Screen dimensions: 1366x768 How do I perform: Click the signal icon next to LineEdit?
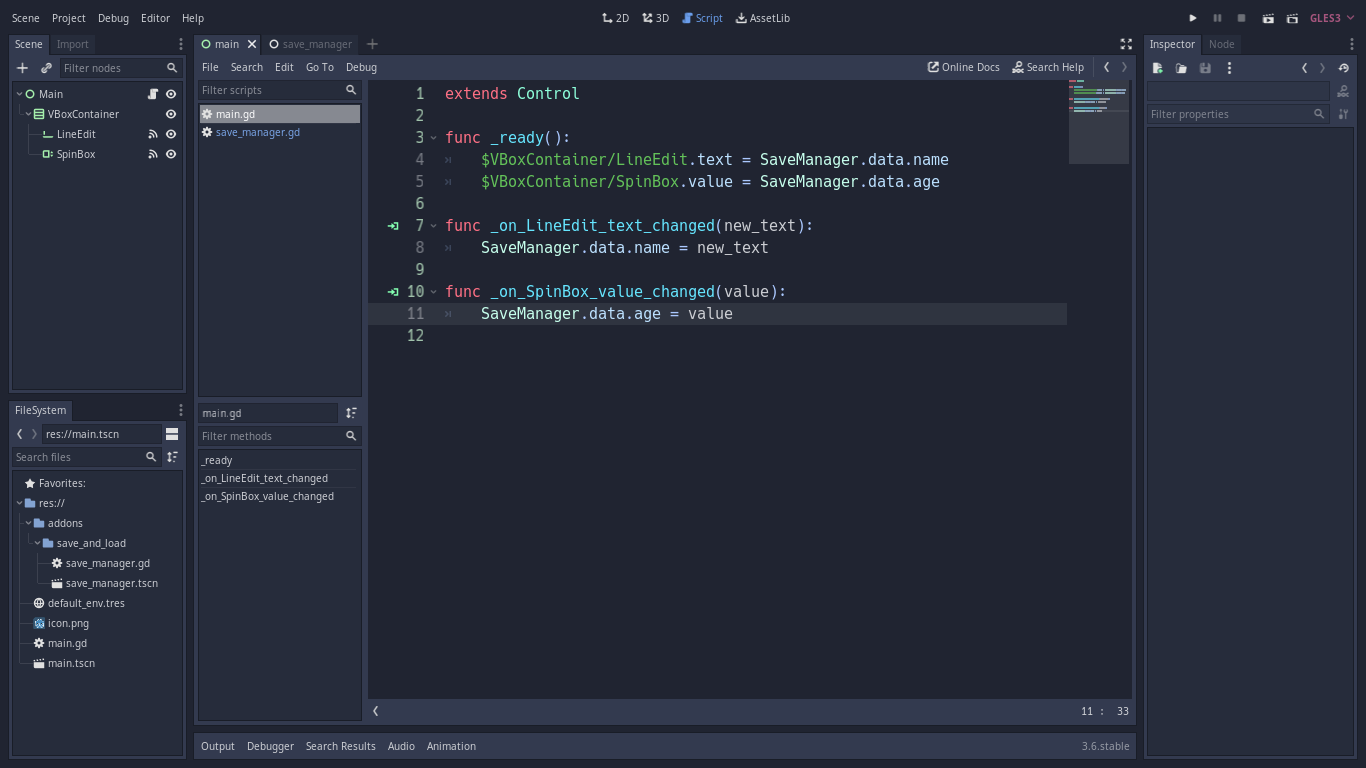tap(153, 134)
